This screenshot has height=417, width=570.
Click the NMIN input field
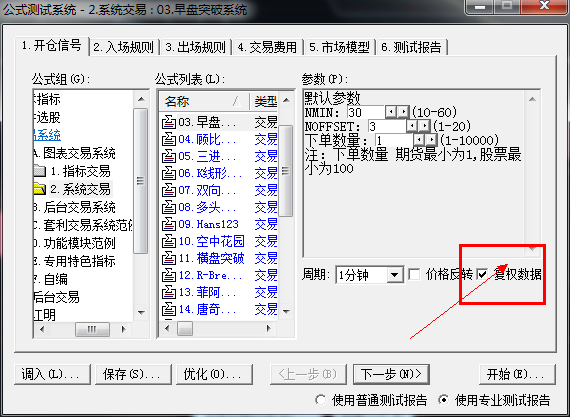(x=366, y=112)
